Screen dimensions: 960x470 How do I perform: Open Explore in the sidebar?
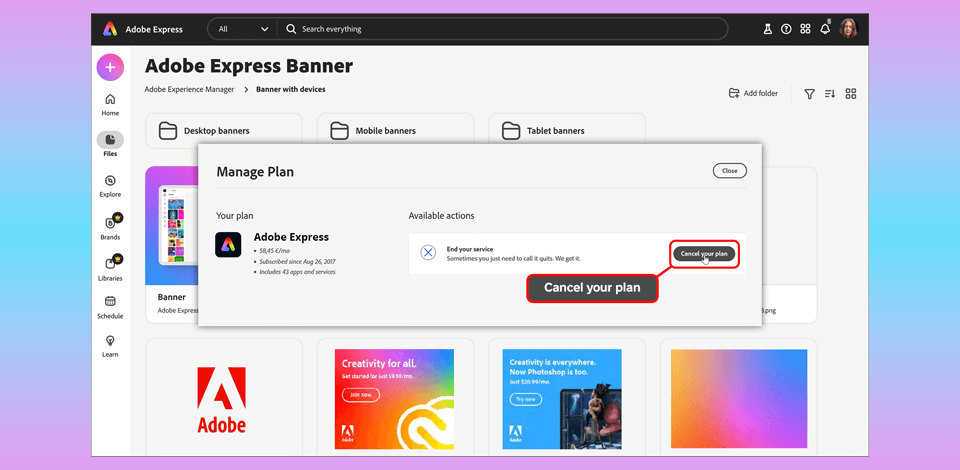click(110, 186)
